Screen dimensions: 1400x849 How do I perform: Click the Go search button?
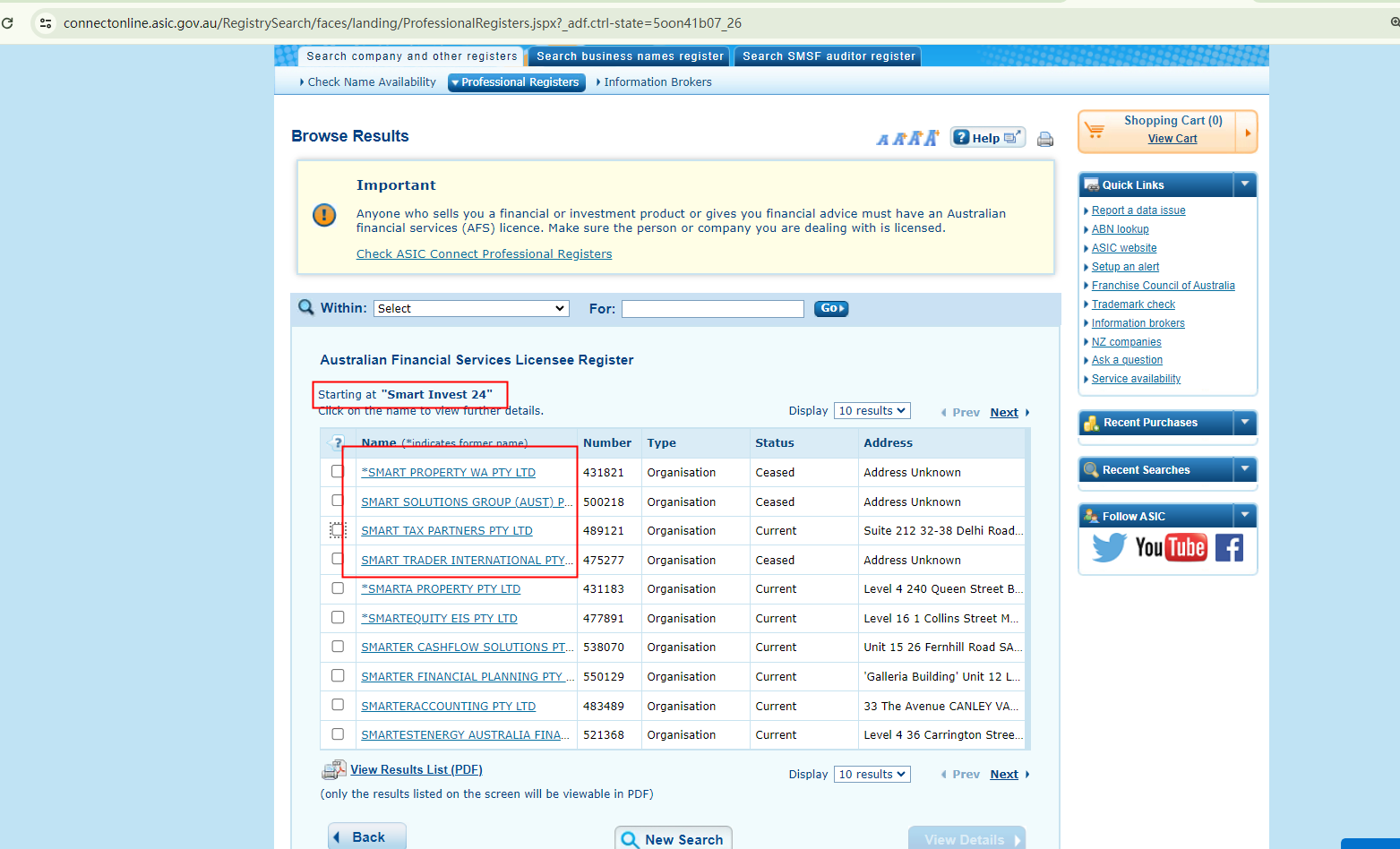tap(831, 308)
